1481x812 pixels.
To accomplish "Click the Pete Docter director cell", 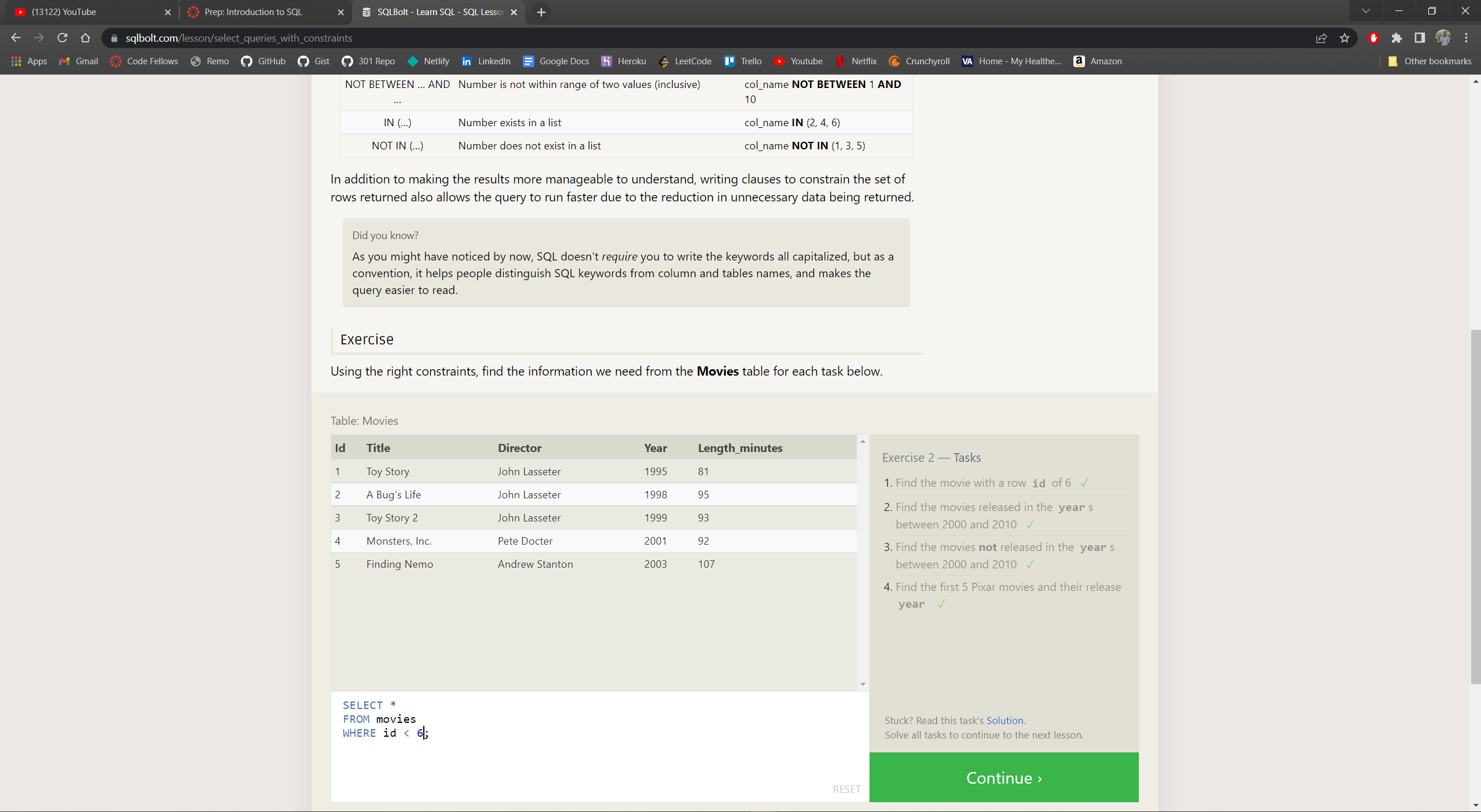I will click(x=525, y=541).
